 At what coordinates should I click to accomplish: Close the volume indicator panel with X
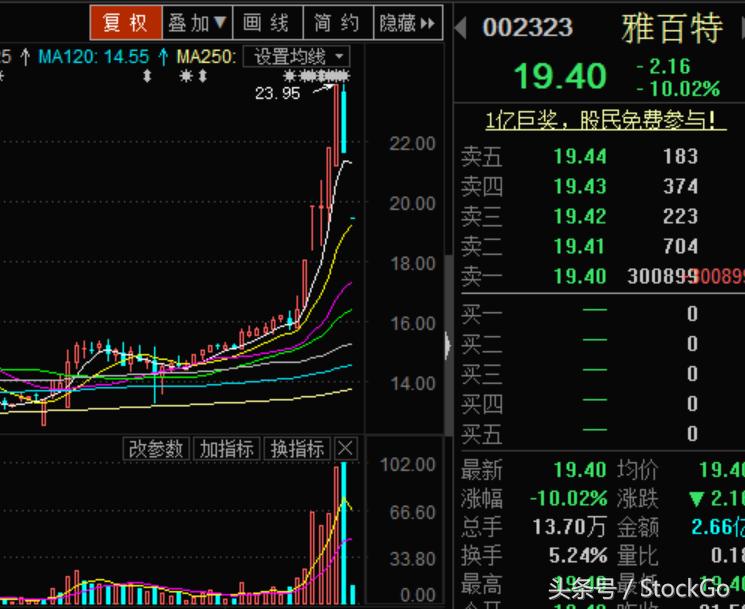pyautogui.click(x=345, y=448)
